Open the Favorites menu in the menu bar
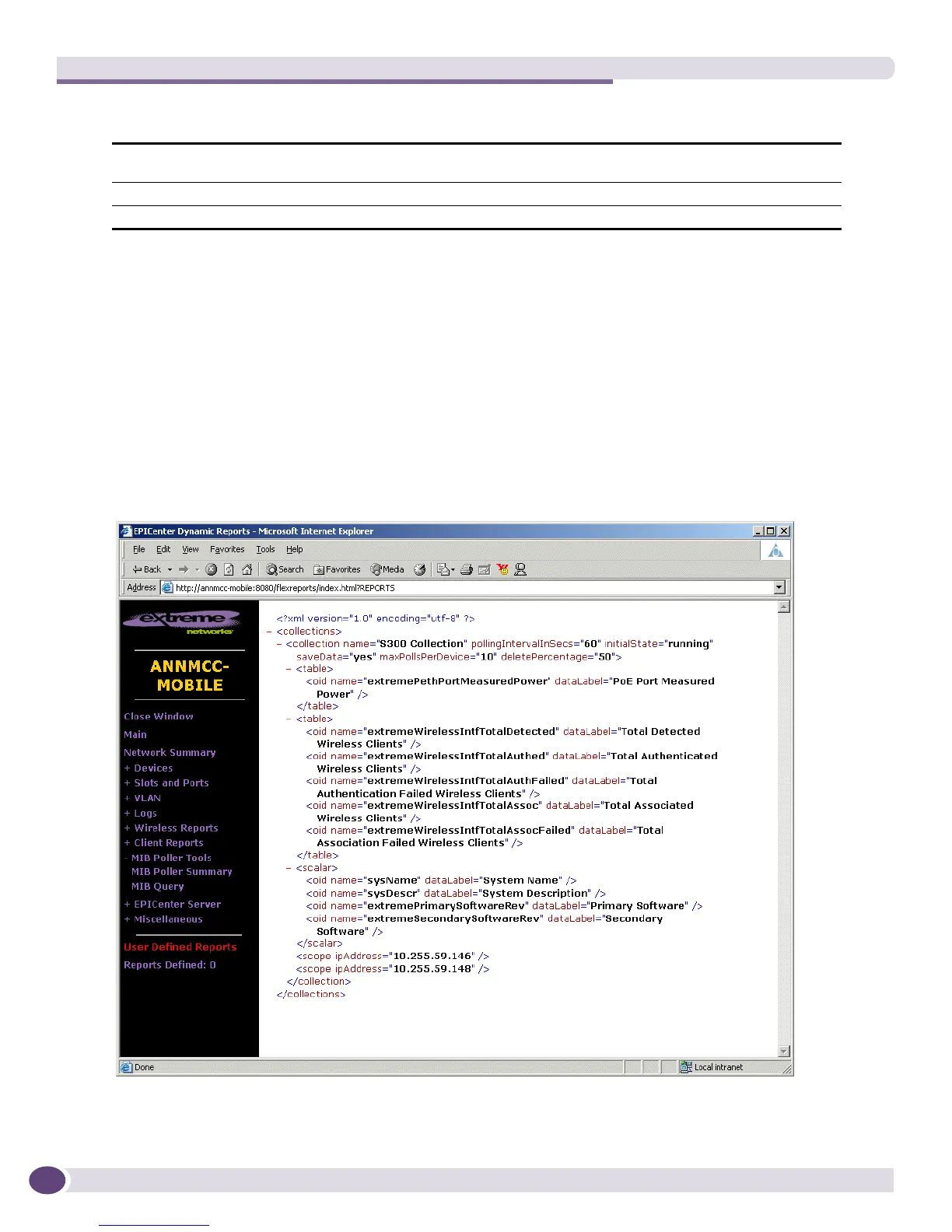This screenshot has width=952, height=1232. pyautogui.click(x=227, y=549)
